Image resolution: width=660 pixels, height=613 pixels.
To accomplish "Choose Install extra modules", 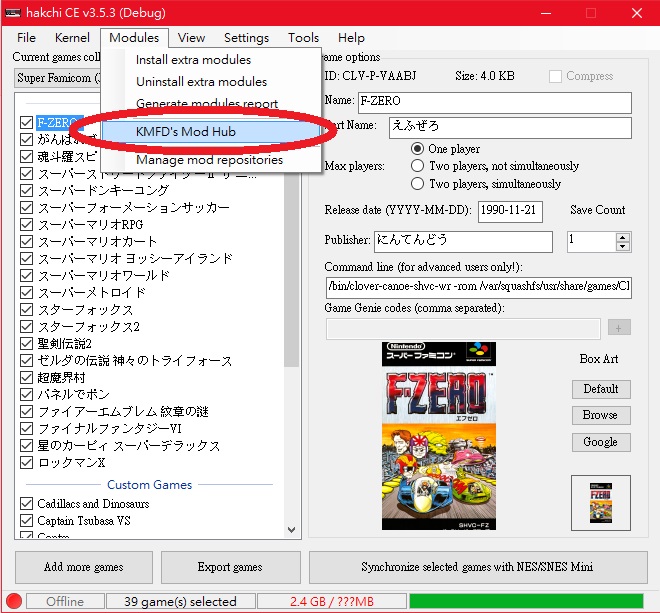I will (x=193, y=60).
